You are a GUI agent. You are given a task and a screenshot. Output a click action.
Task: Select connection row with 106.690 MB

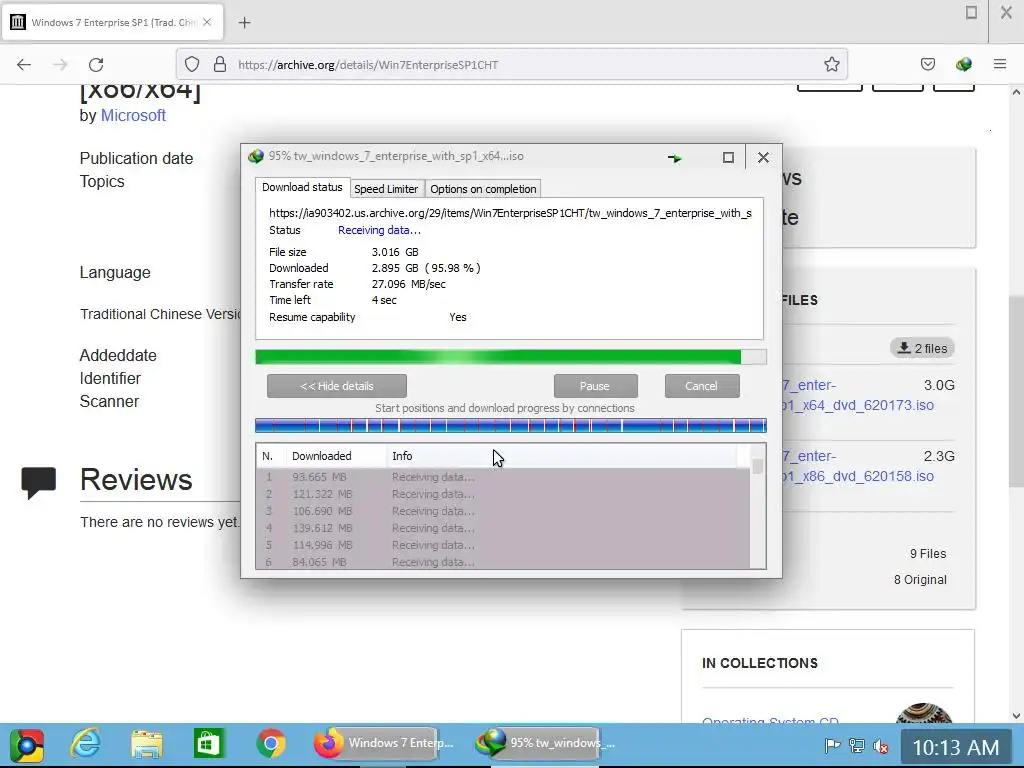503,511
